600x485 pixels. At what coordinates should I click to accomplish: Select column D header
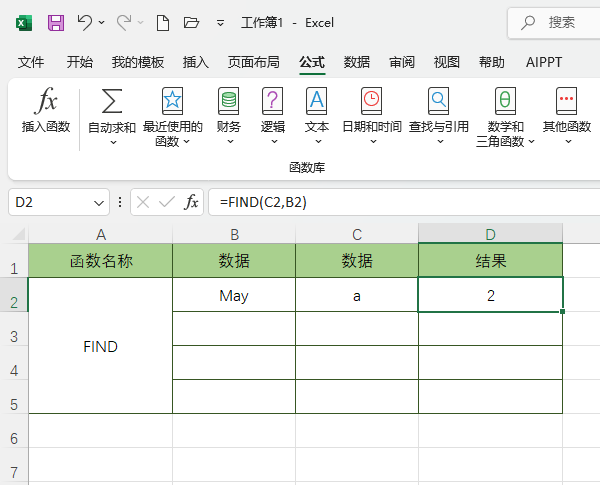[490, 234]
